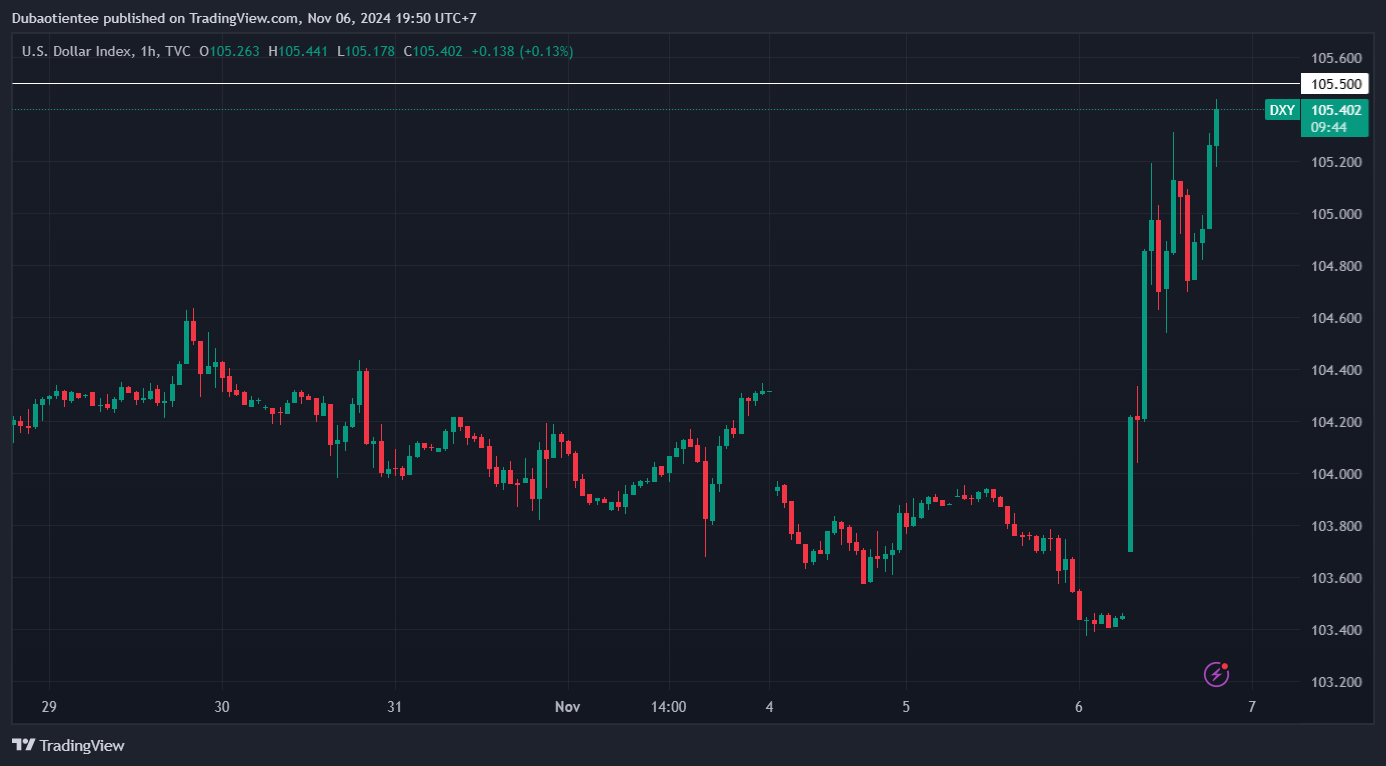The image size is (1386, 766).
Task: Select the white 105.500 horizontal line
Action: coord(655,84)
